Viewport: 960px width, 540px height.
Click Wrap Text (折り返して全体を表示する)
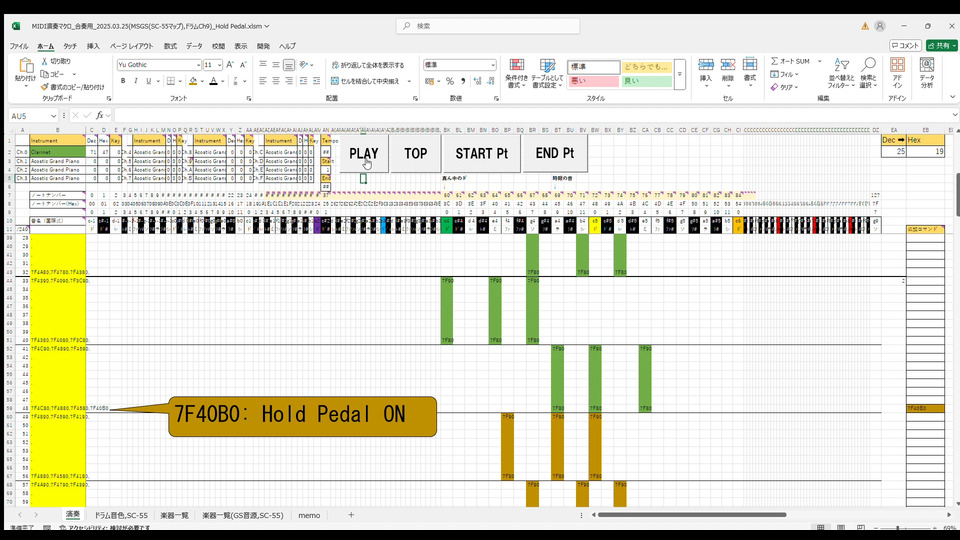368,65
